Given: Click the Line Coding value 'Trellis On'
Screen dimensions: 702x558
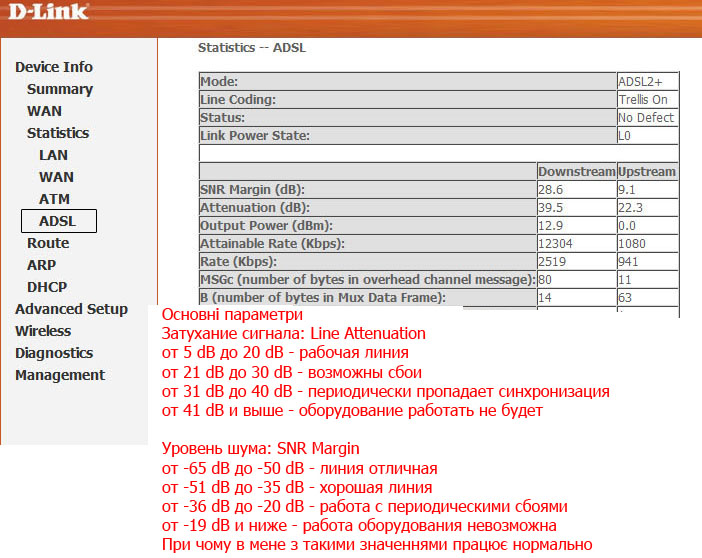Looking at the screenshot, I should click(643, 100).
